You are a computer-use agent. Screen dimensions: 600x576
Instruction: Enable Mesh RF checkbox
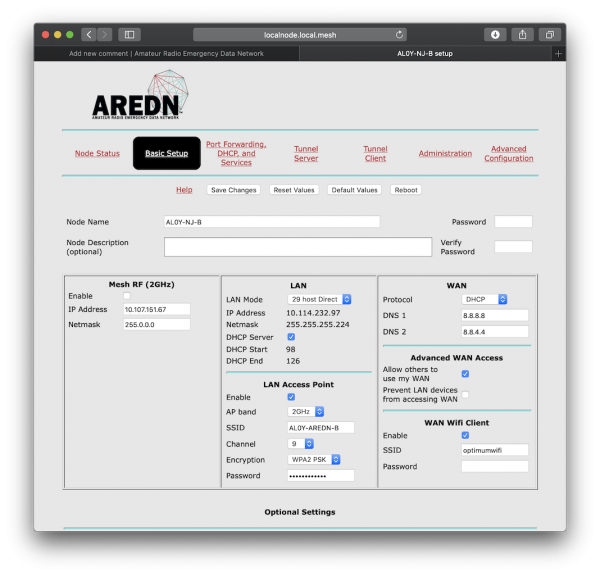(127, 296)
